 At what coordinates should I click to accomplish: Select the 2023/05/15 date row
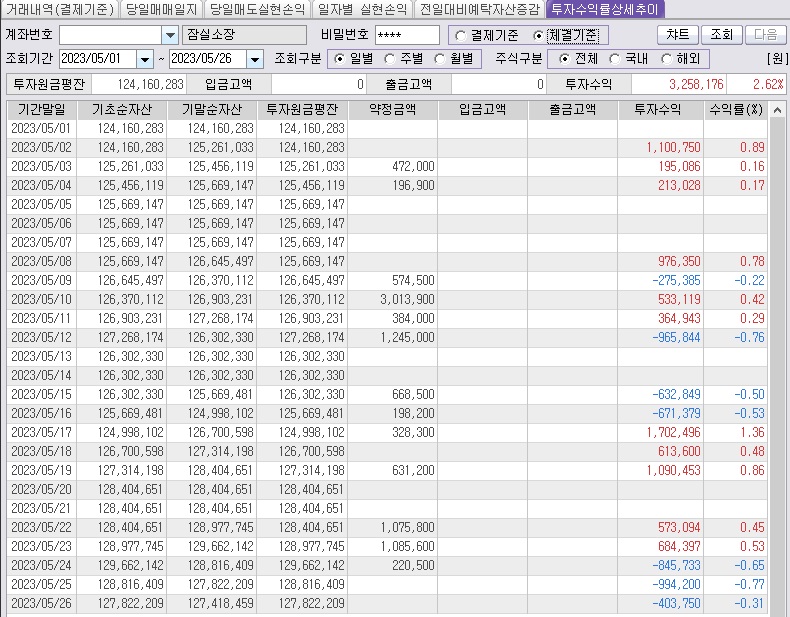(x=387, y=394)
